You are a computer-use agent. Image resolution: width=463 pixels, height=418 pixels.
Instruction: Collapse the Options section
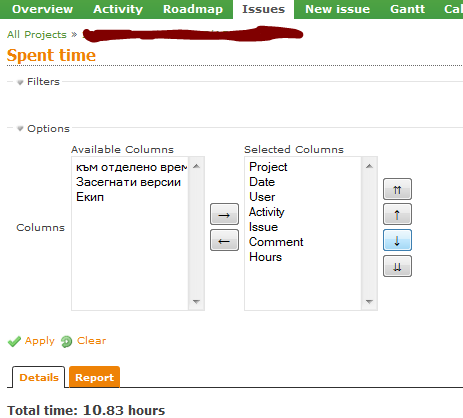(x=20, y=129)
